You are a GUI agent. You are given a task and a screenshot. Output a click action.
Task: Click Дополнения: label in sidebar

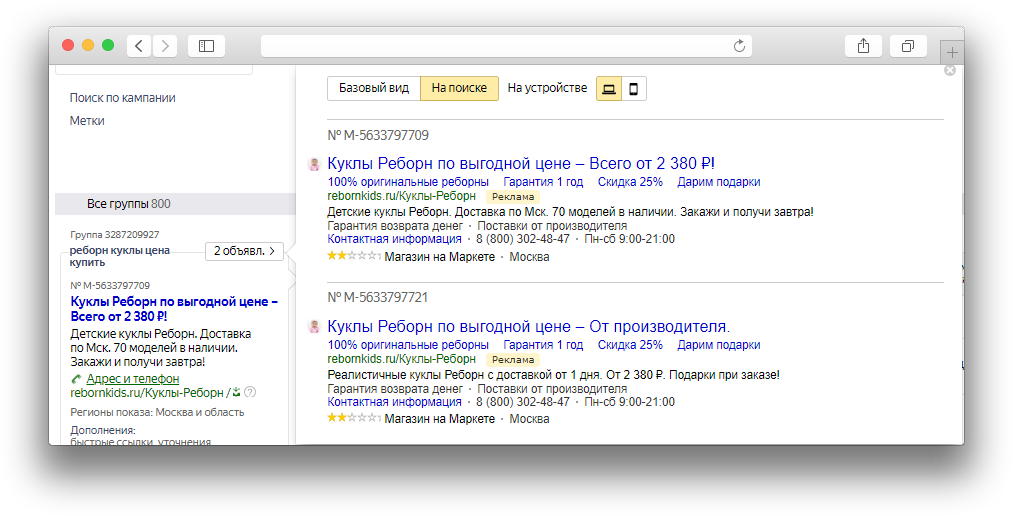coord(103,430)
